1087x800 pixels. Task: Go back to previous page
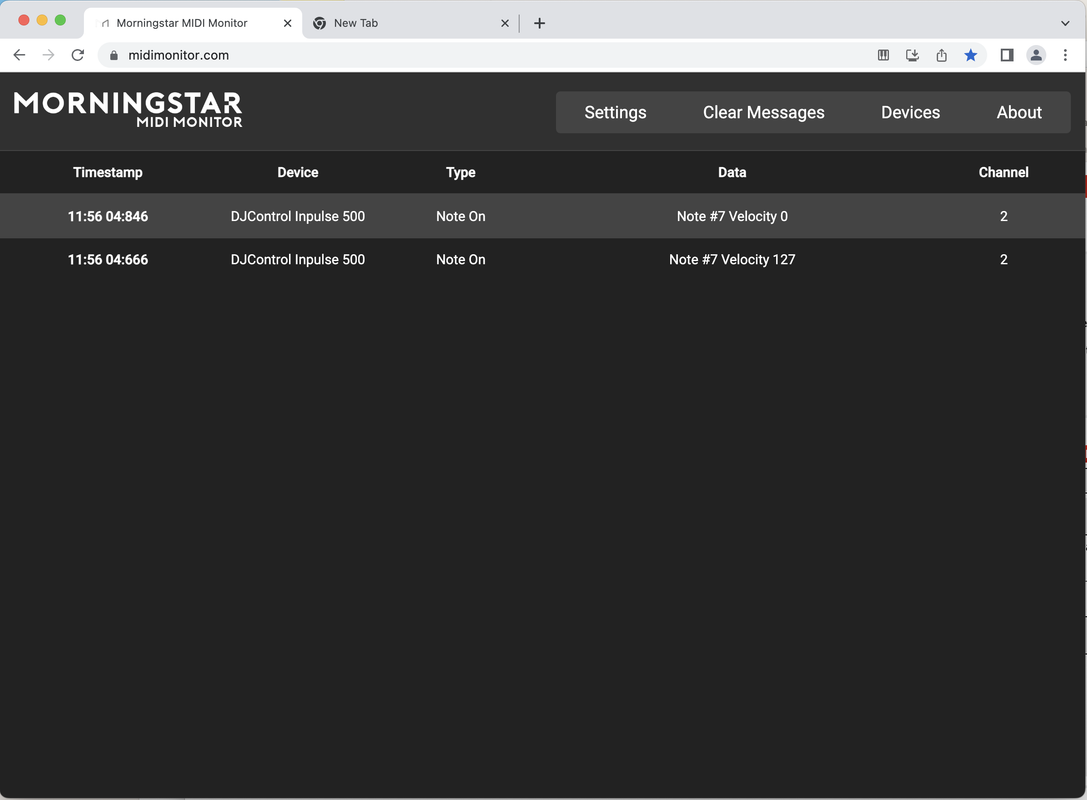19,55
